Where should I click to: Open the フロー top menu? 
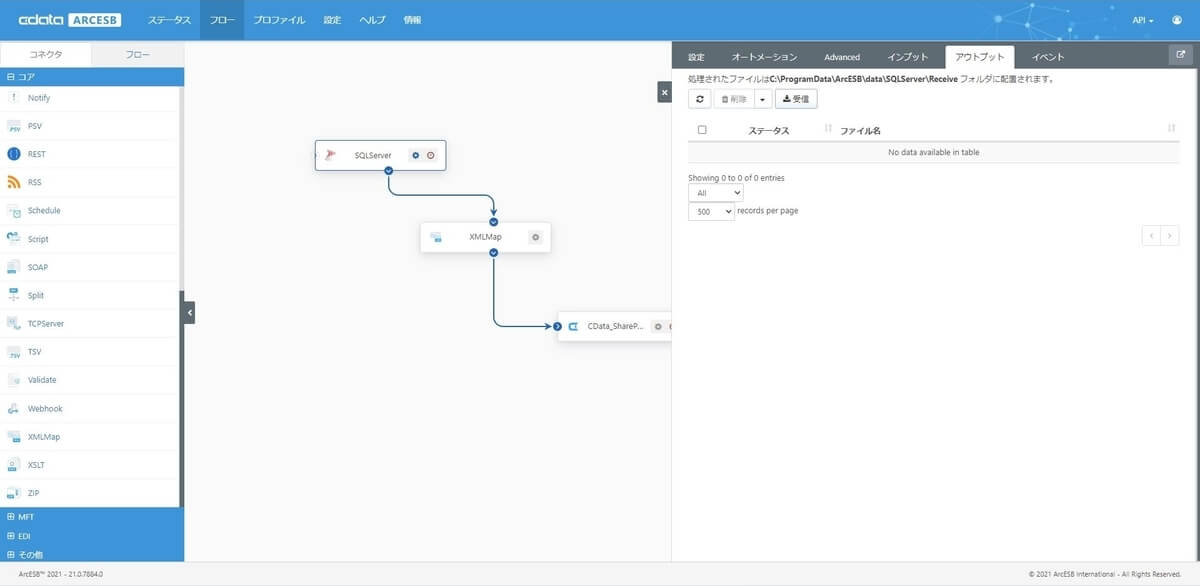click(222, 20)
